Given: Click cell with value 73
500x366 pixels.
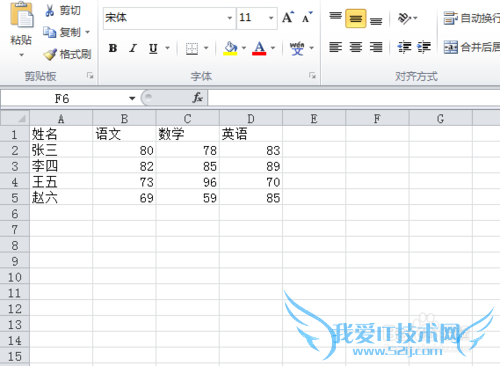Looking at the screenshot, I should (x=124, y=182).
